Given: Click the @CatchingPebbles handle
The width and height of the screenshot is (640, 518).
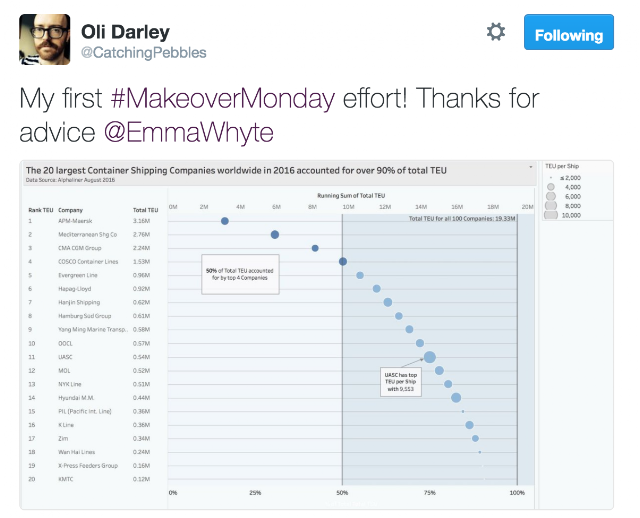Looking at the screenshot, I should pos(143,52).
